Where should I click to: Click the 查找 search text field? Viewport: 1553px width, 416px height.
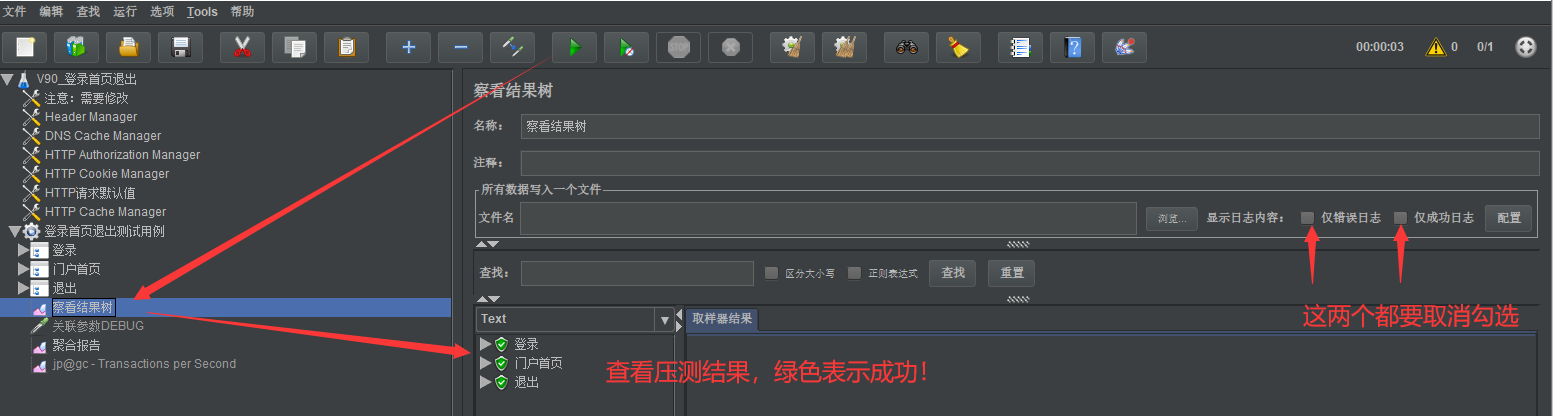pos(637,273)
